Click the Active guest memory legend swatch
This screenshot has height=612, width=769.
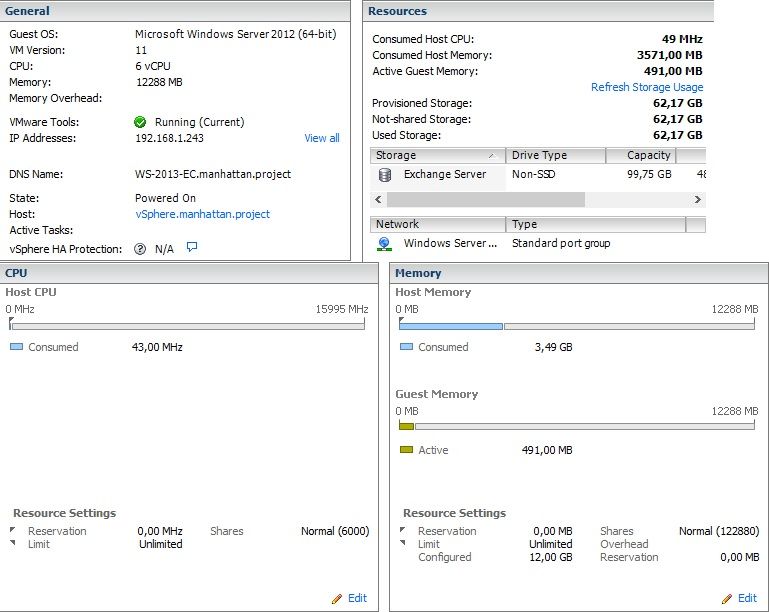point(406,450)
